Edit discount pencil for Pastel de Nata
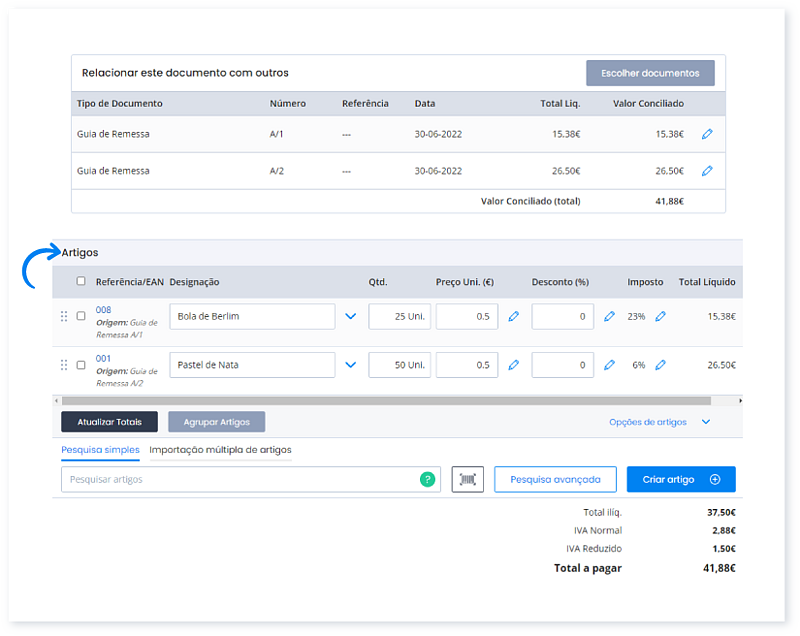The width and height of the screenshot is (800, 636). pos(609,365)
